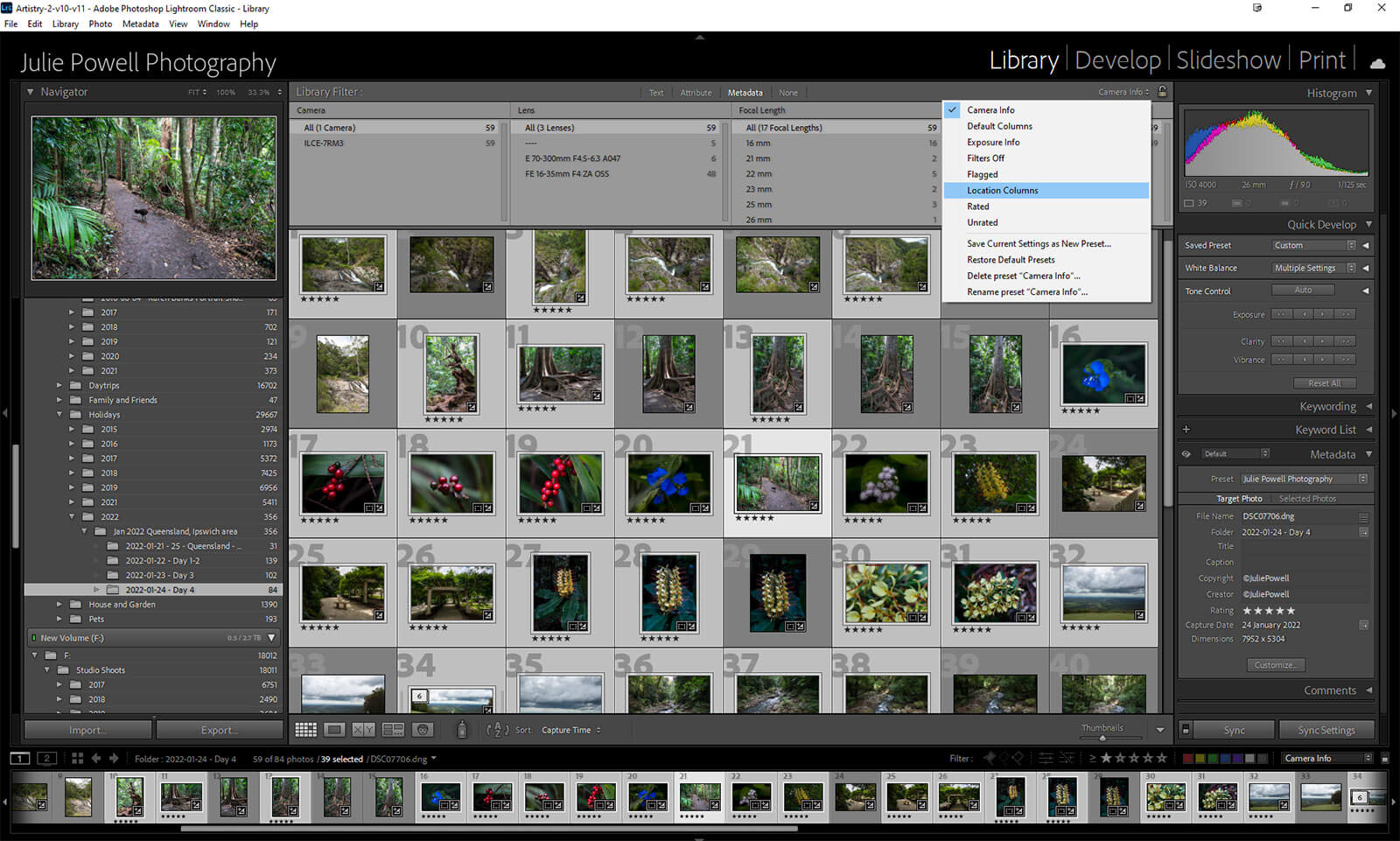
Task: Toggle the Metadata panel eye switch
Action: click(x=1186, y=454)
